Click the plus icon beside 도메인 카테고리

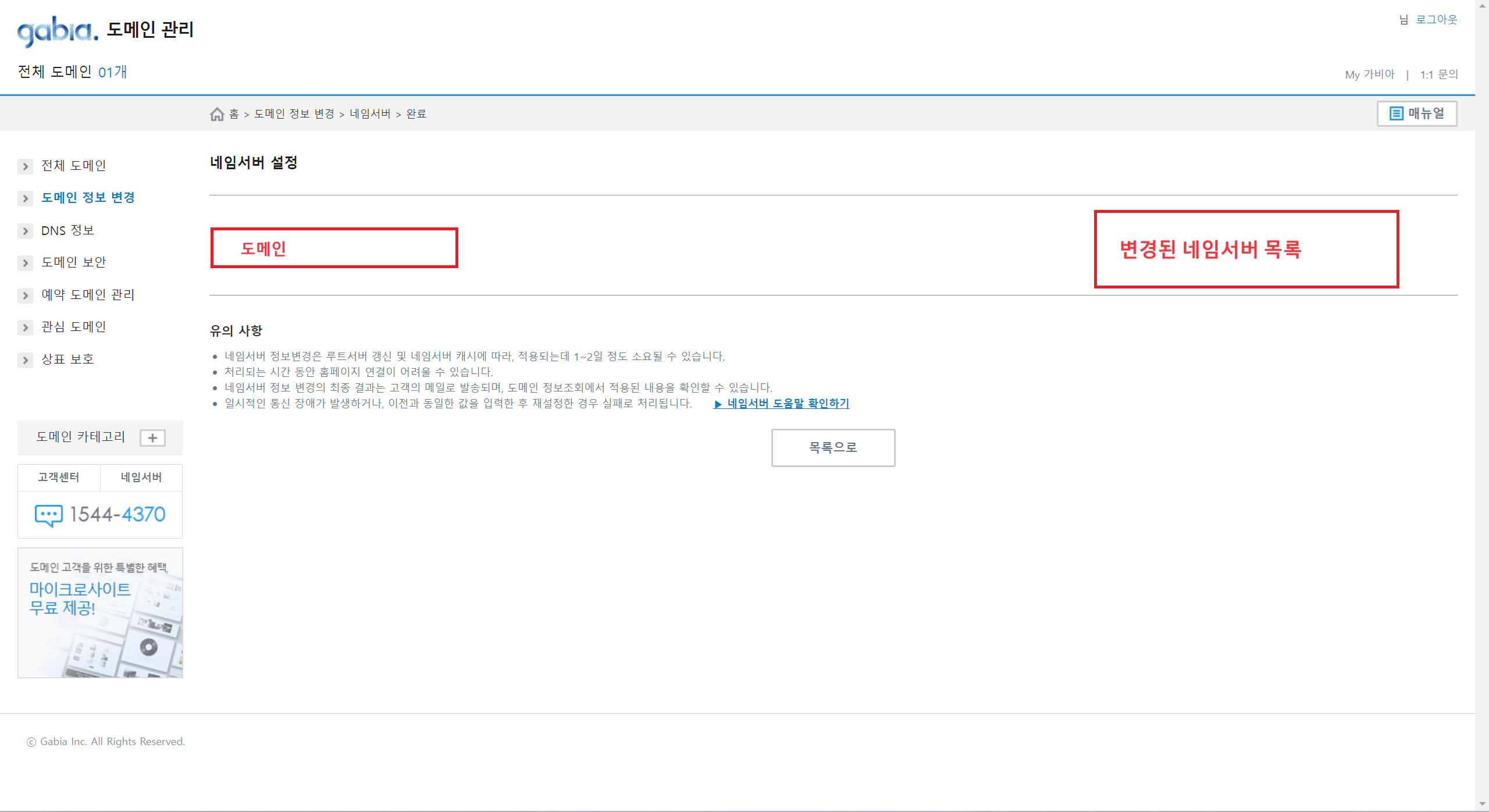point(152,438)
